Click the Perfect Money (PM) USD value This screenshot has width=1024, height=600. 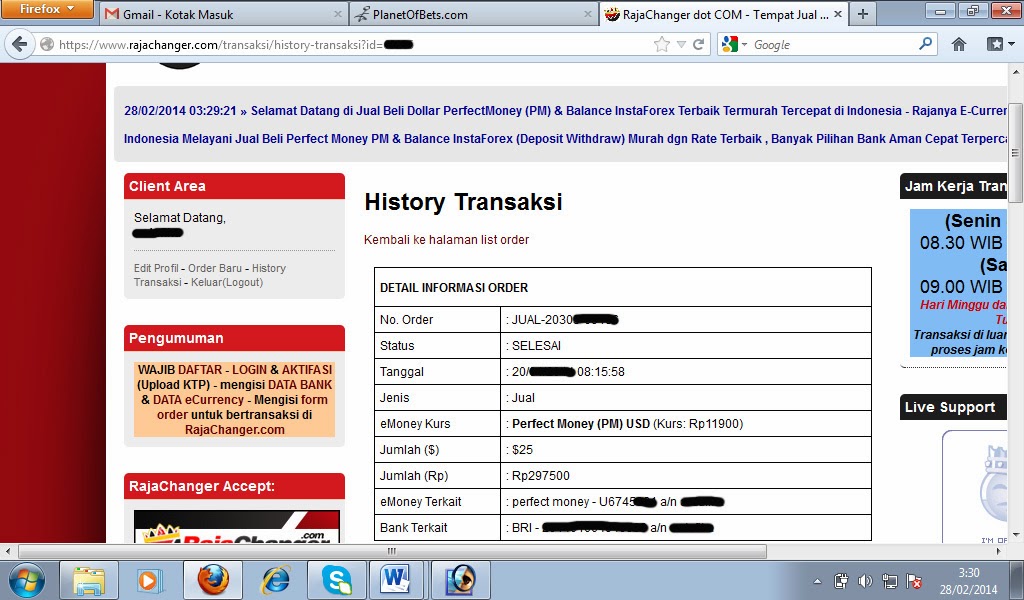(581, 424)
